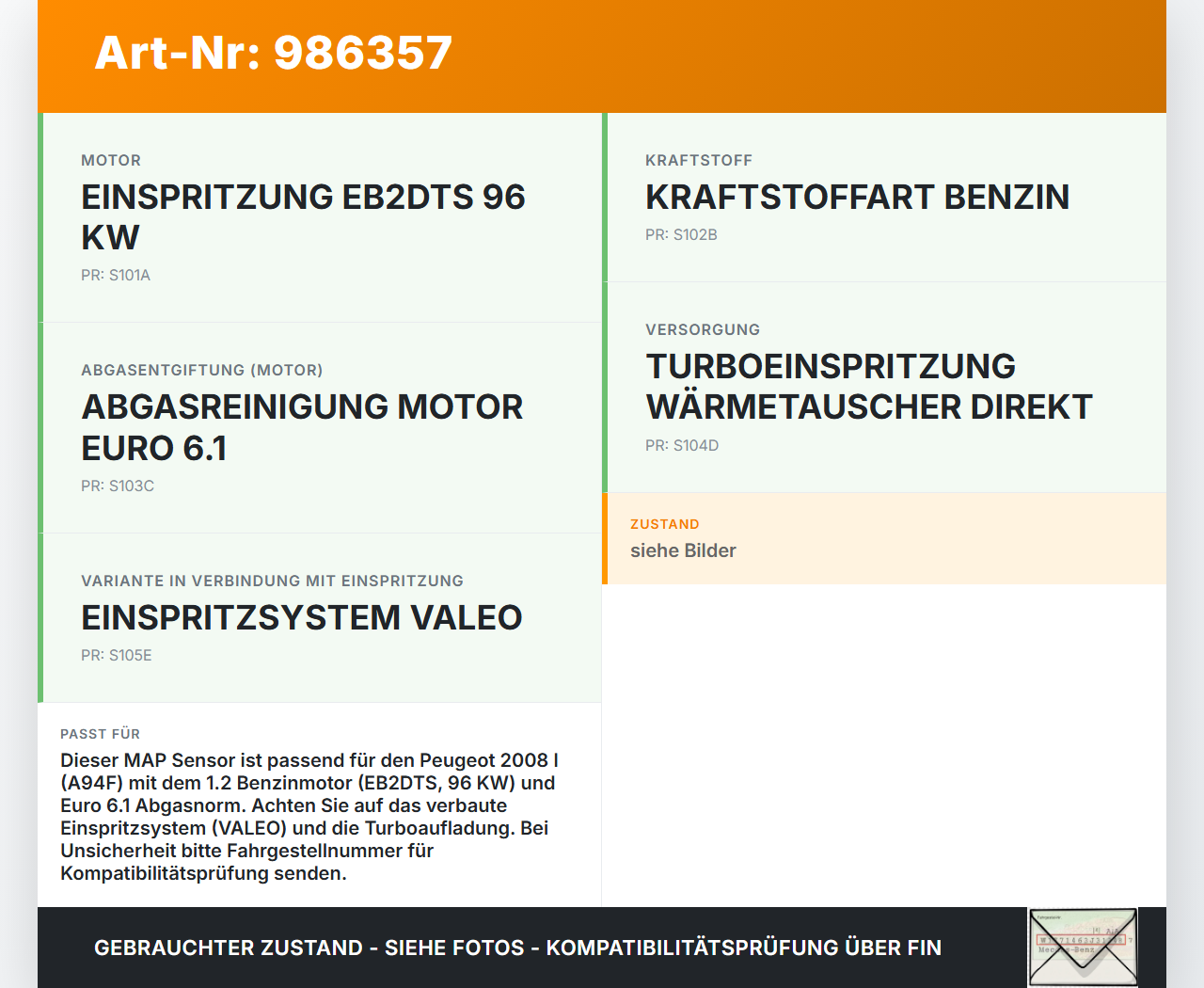This screenshot has height=988, width=1204.
Task: Select the PR: S103C code
Action: tap(119, 486)
